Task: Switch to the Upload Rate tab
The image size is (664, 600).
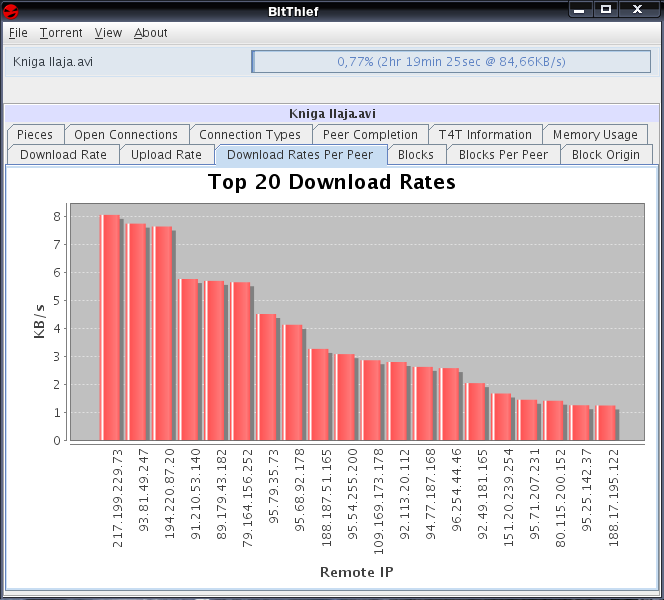Action: 166,155
